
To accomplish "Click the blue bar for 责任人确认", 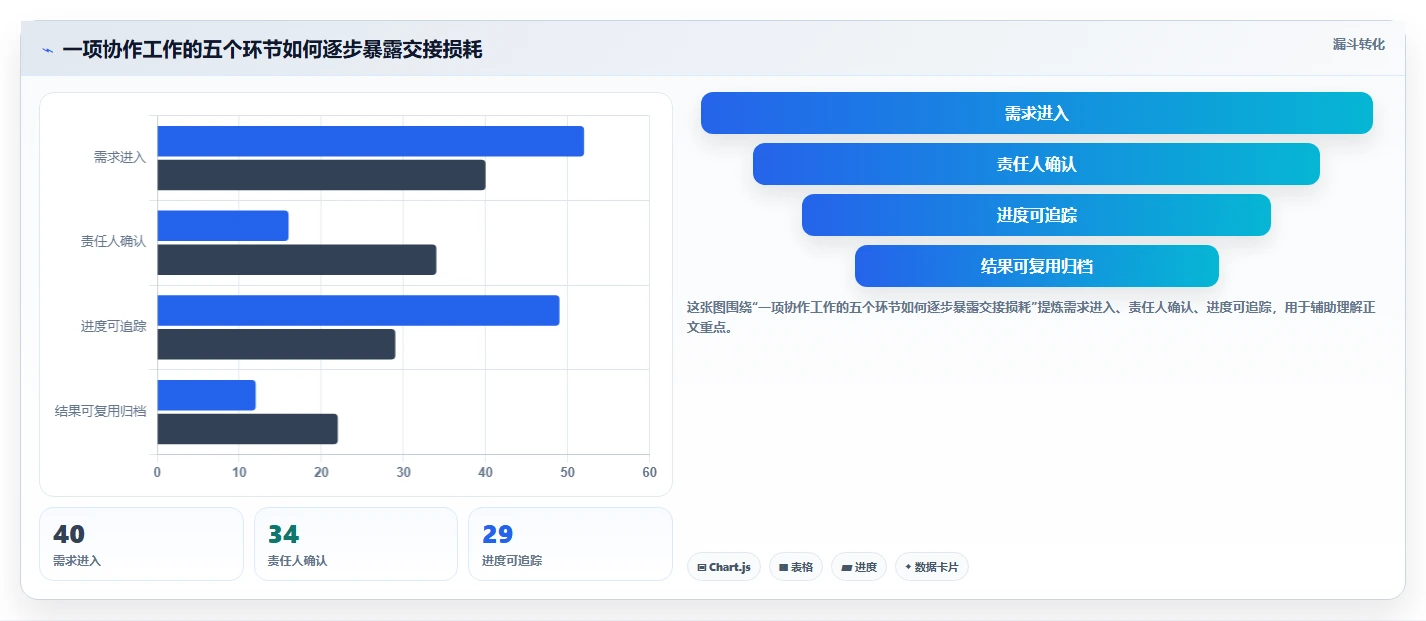I will 223,226.
